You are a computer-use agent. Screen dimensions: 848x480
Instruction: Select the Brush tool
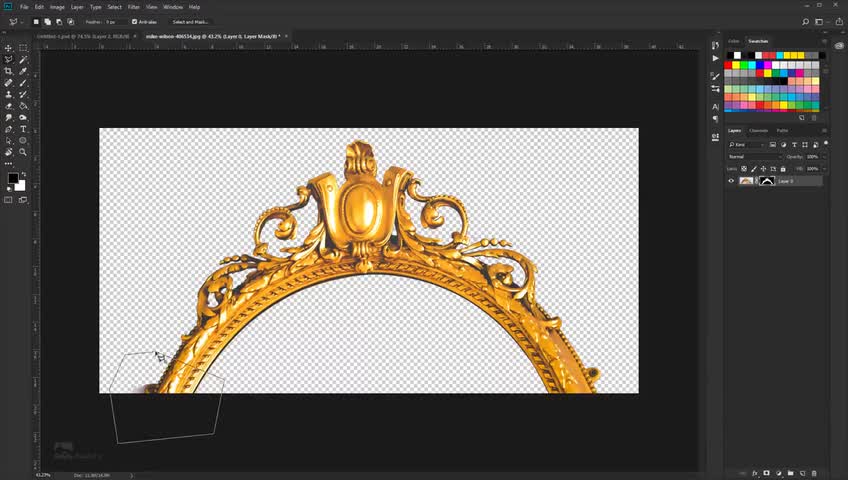click(x=23, y=83)
